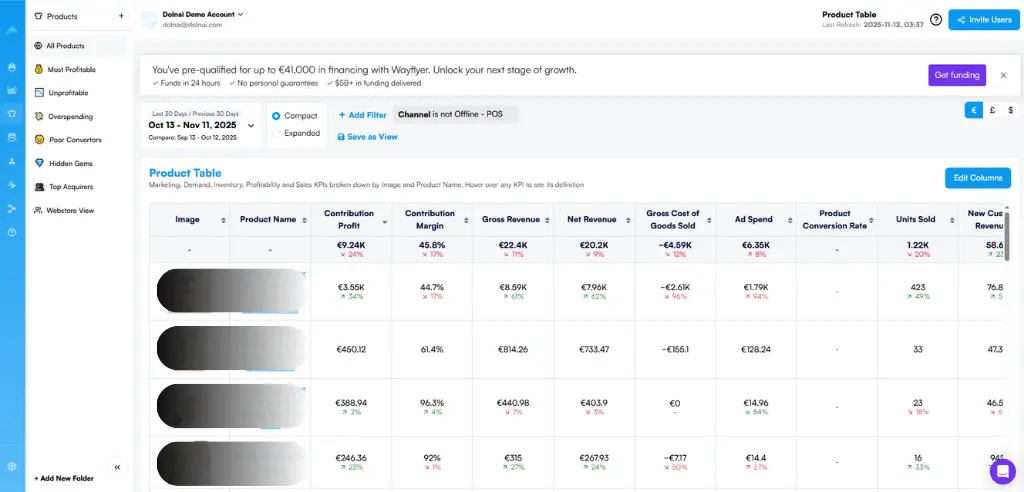This screenshot has width=1024, height=492.
Task: Click Get funding button
Action: pos(957,75)
